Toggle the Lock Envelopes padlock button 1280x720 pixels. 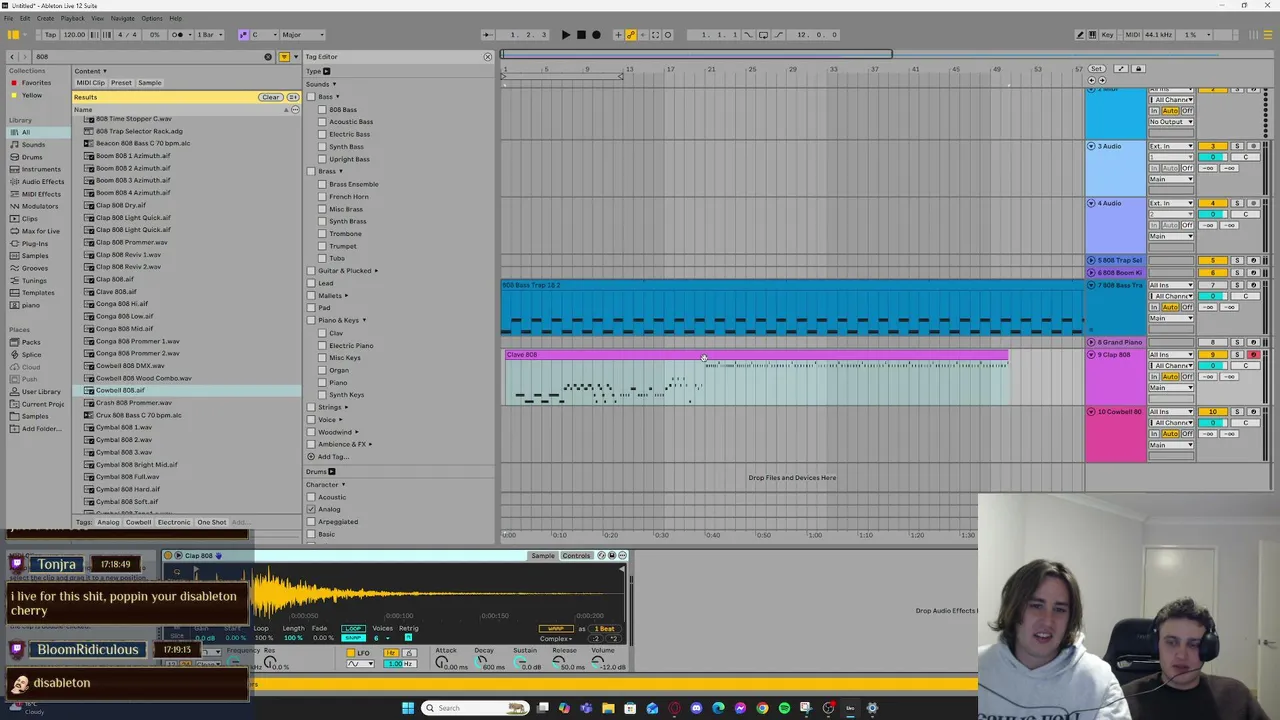[1138, 69]
